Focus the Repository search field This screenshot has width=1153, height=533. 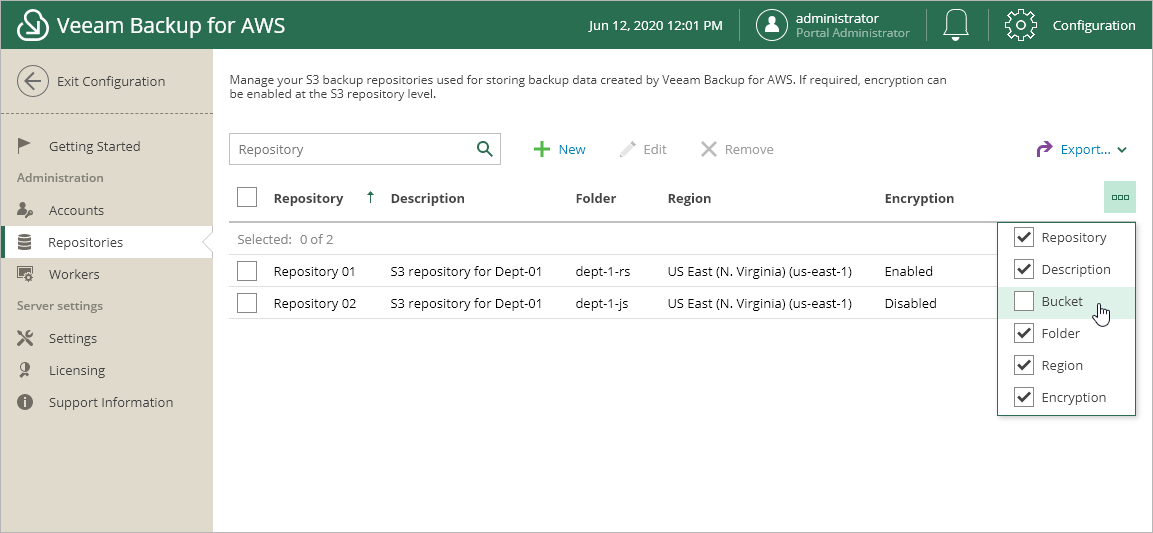click(x=365, y=149)
